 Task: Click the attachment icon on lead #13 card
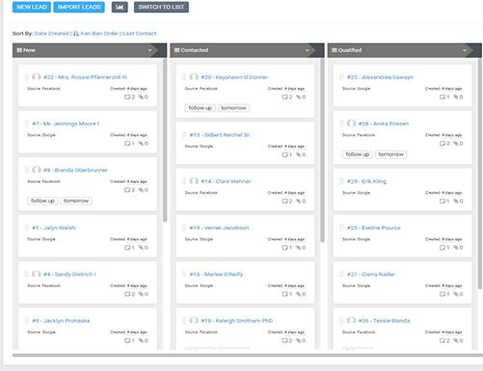pos(299,155)
